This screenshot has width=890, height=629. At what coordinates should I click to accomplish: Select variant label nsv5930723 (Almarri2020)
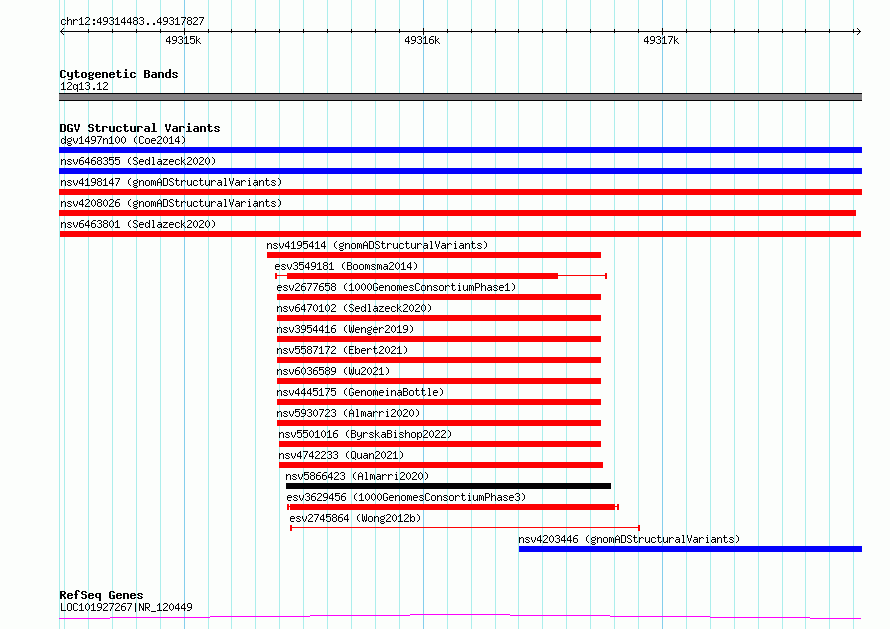(348, 413)
